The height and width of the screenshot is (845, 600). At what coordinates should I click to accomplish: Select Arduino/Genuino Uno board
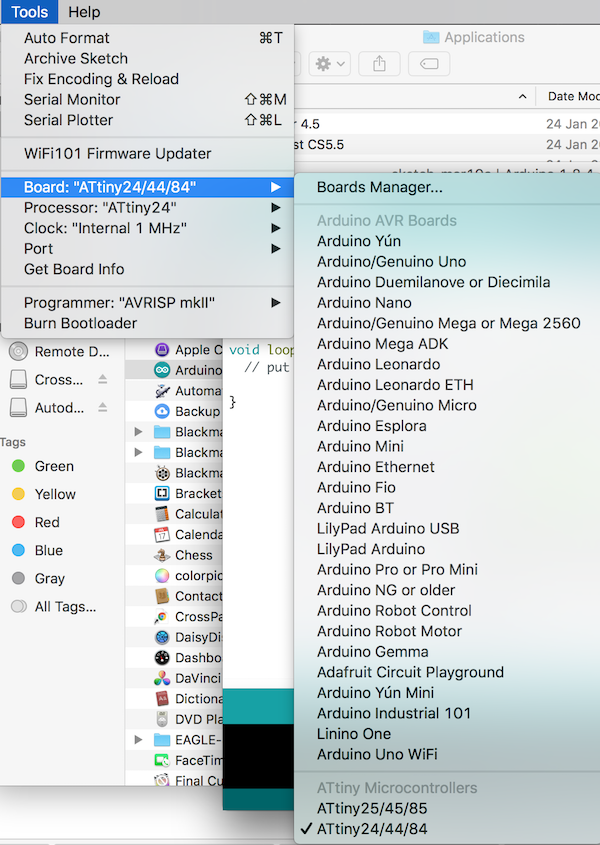[447, 261]
